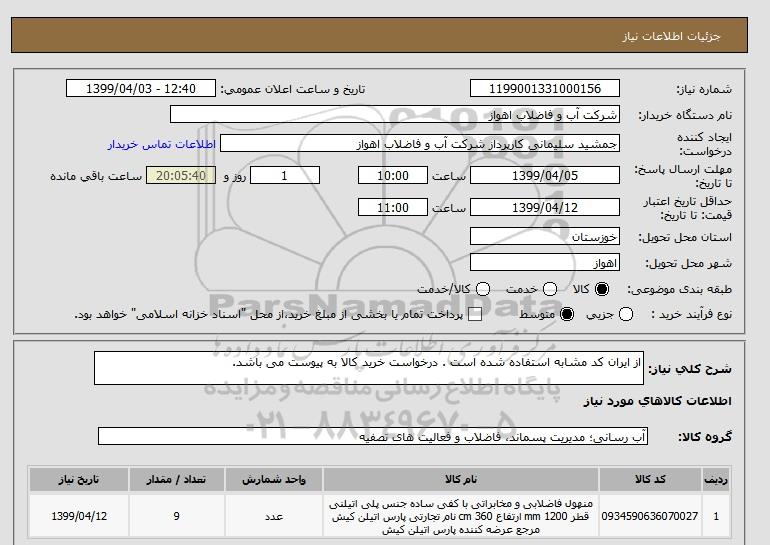Image resolution: width=770 pixels, height=545 pixels.
Task: Click the remaining time countdown 20:05:40
Action: [x=181, y=175]
